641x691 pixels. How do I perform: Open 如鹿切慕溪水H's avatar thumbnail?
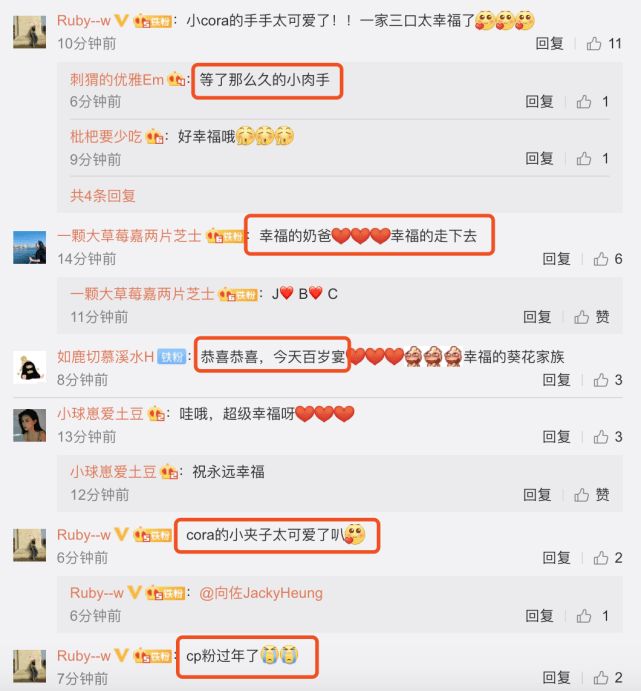pos(30,367)
